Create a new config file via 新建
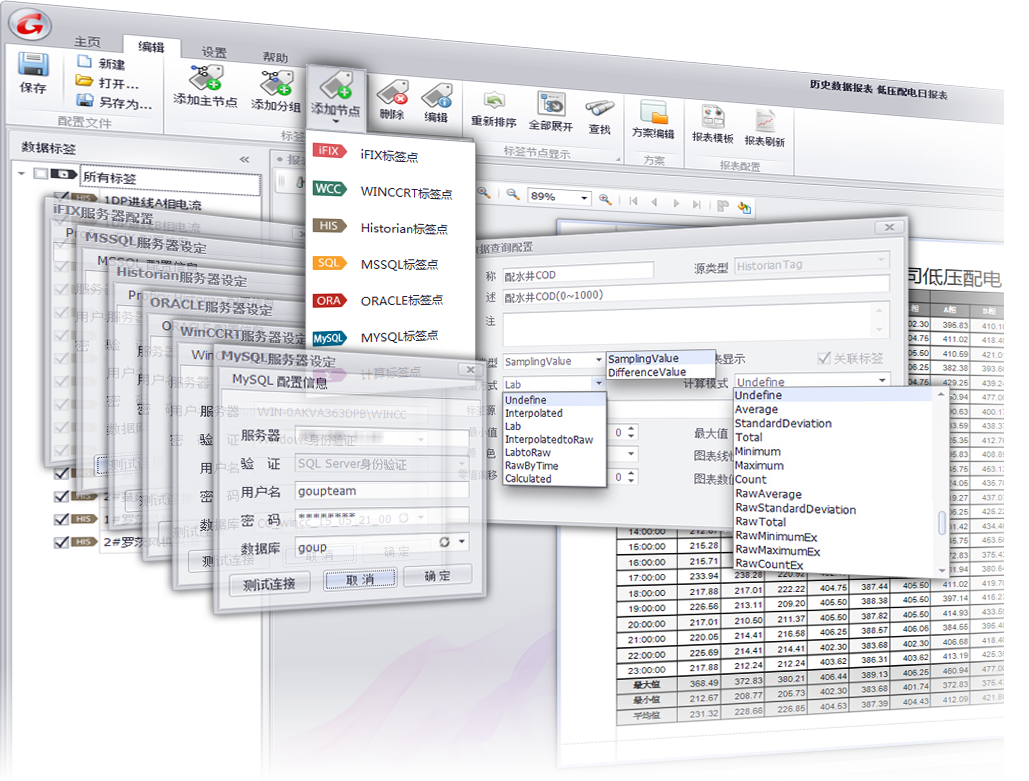 pyautogui.click(x=102, y=63)
